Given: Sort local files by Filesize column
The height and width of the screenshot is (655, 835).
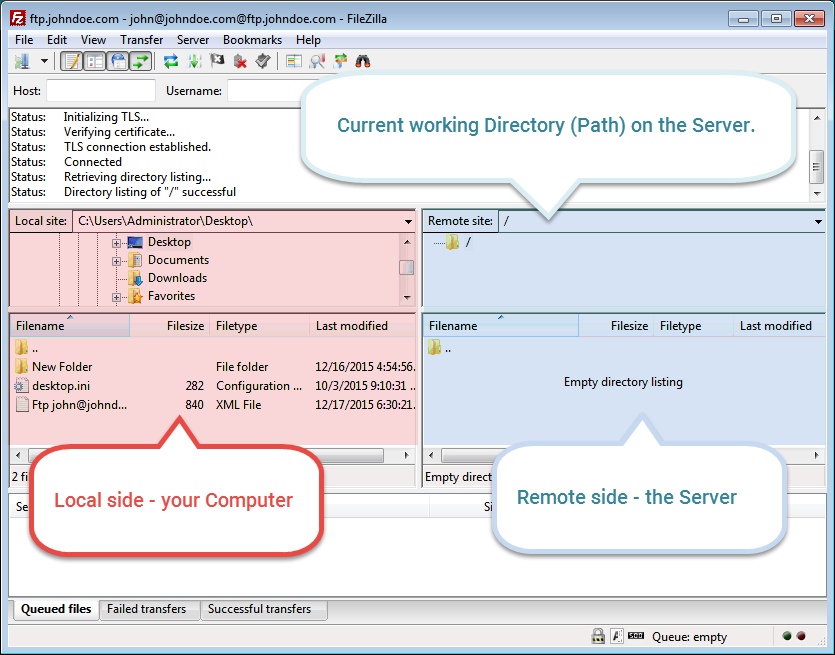Looking at the screenshot, I should 170,326.
